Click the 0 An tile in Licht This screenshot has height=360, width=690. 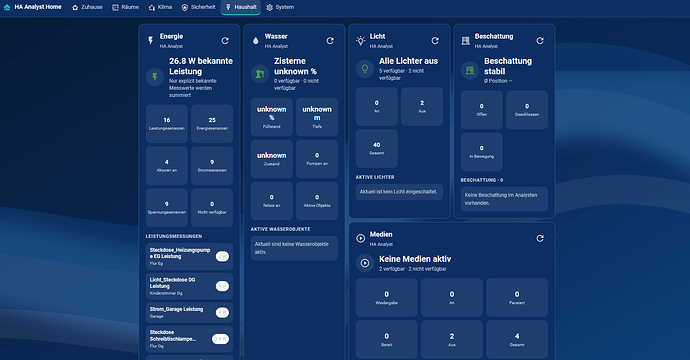[x=377, y=107]
